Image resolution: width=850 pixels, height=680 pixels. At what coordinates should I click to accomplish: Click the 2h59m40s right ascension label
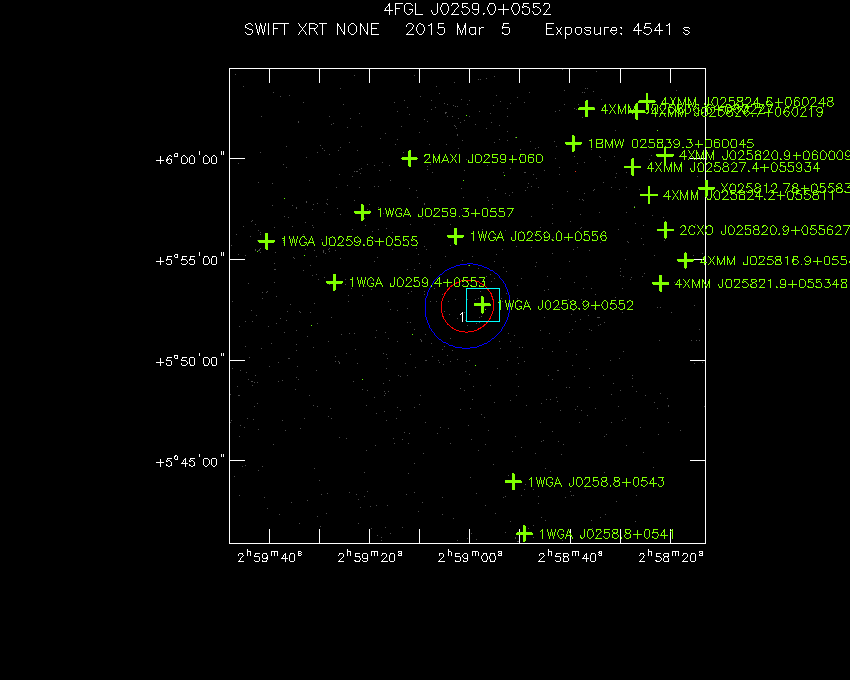270,557
